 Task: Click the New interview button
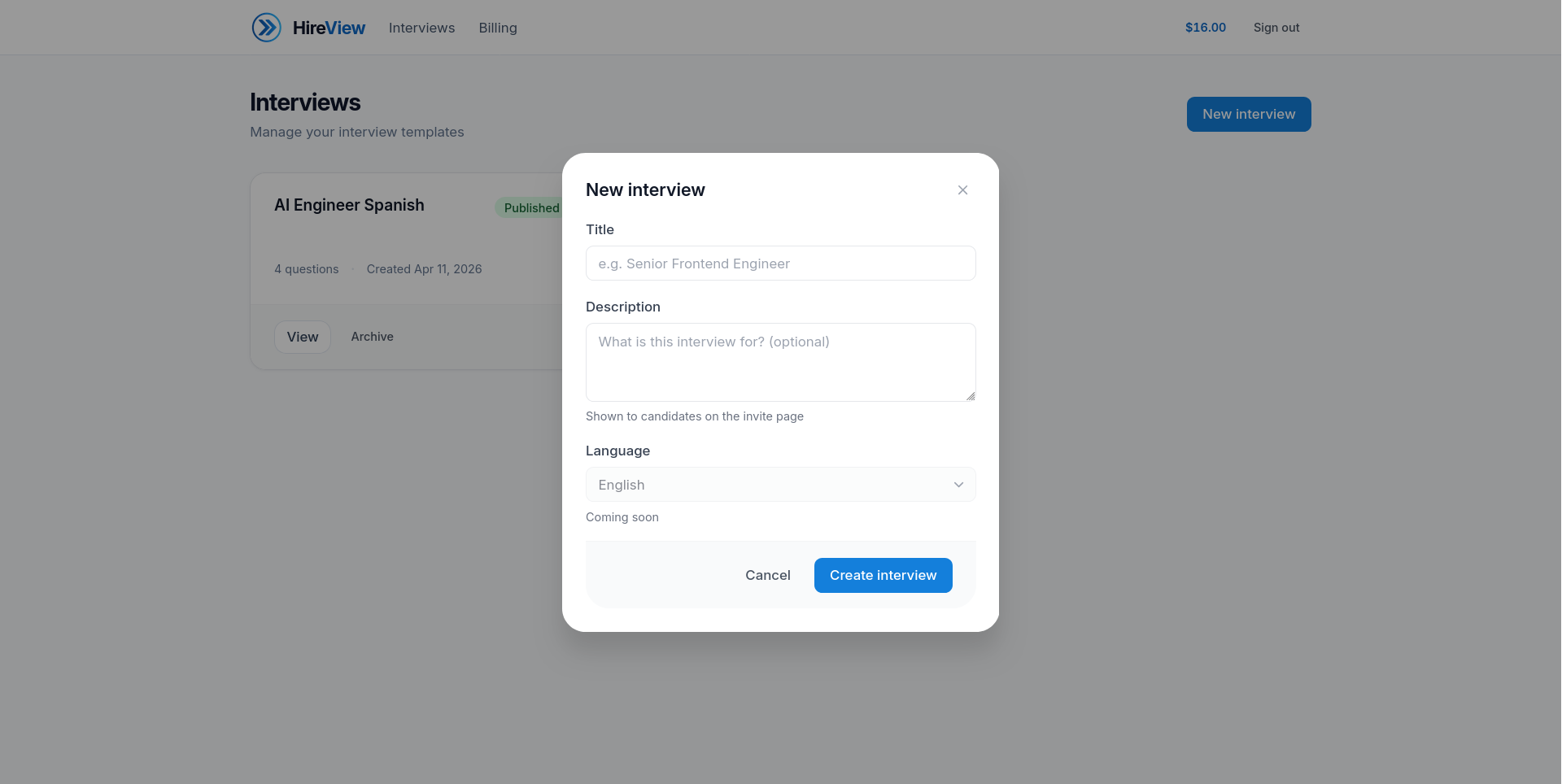coord(1248,114)
